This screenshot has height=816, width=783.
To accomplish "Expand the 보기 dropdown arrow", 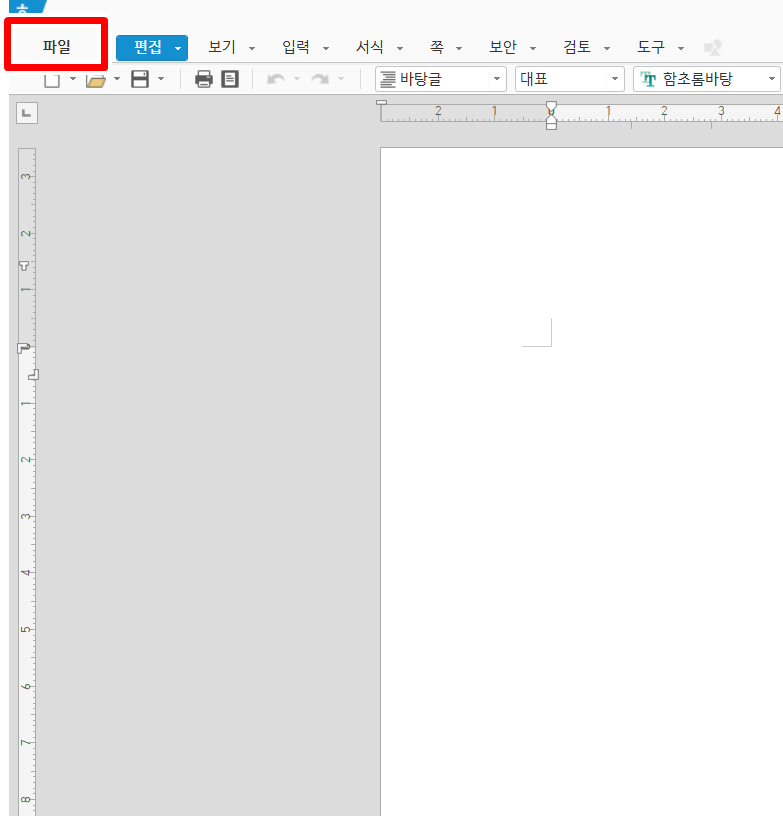I will coord(252,48).
